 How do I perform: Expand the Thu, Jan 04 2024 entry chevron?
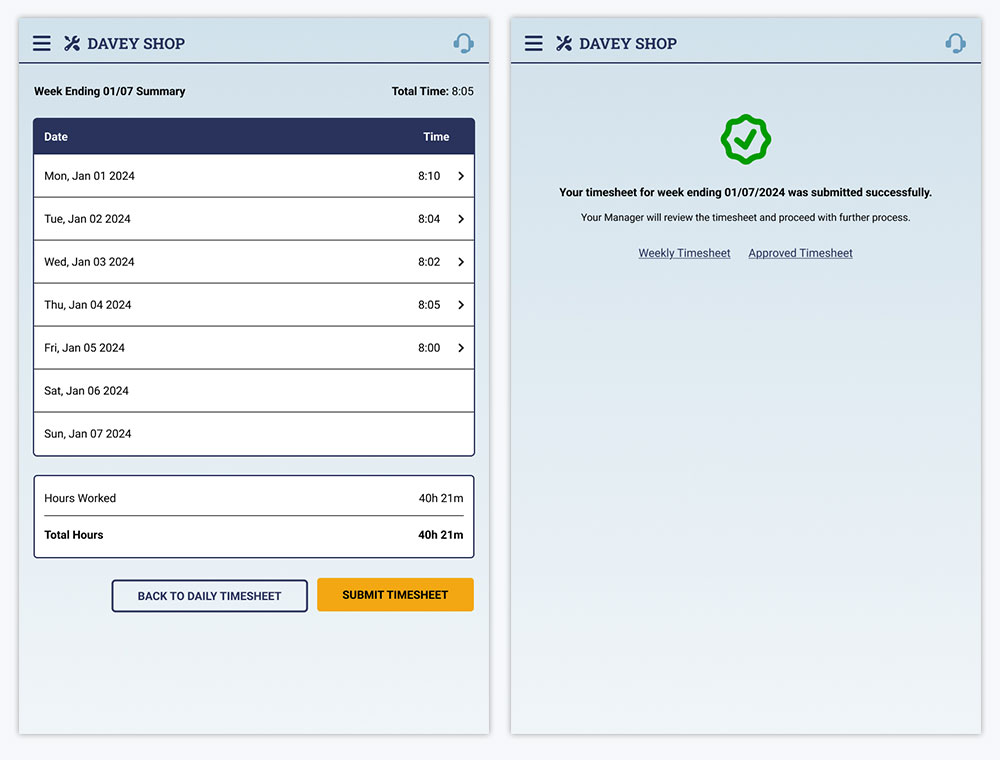461,305
